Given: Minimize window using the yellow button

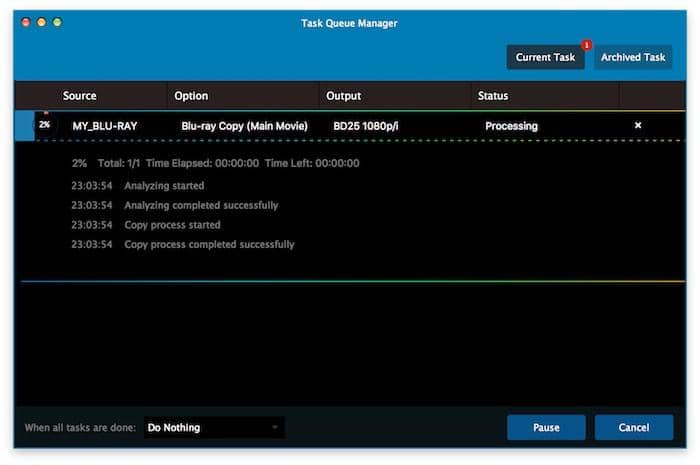Looking at the screenshot, I should [41, 22].
